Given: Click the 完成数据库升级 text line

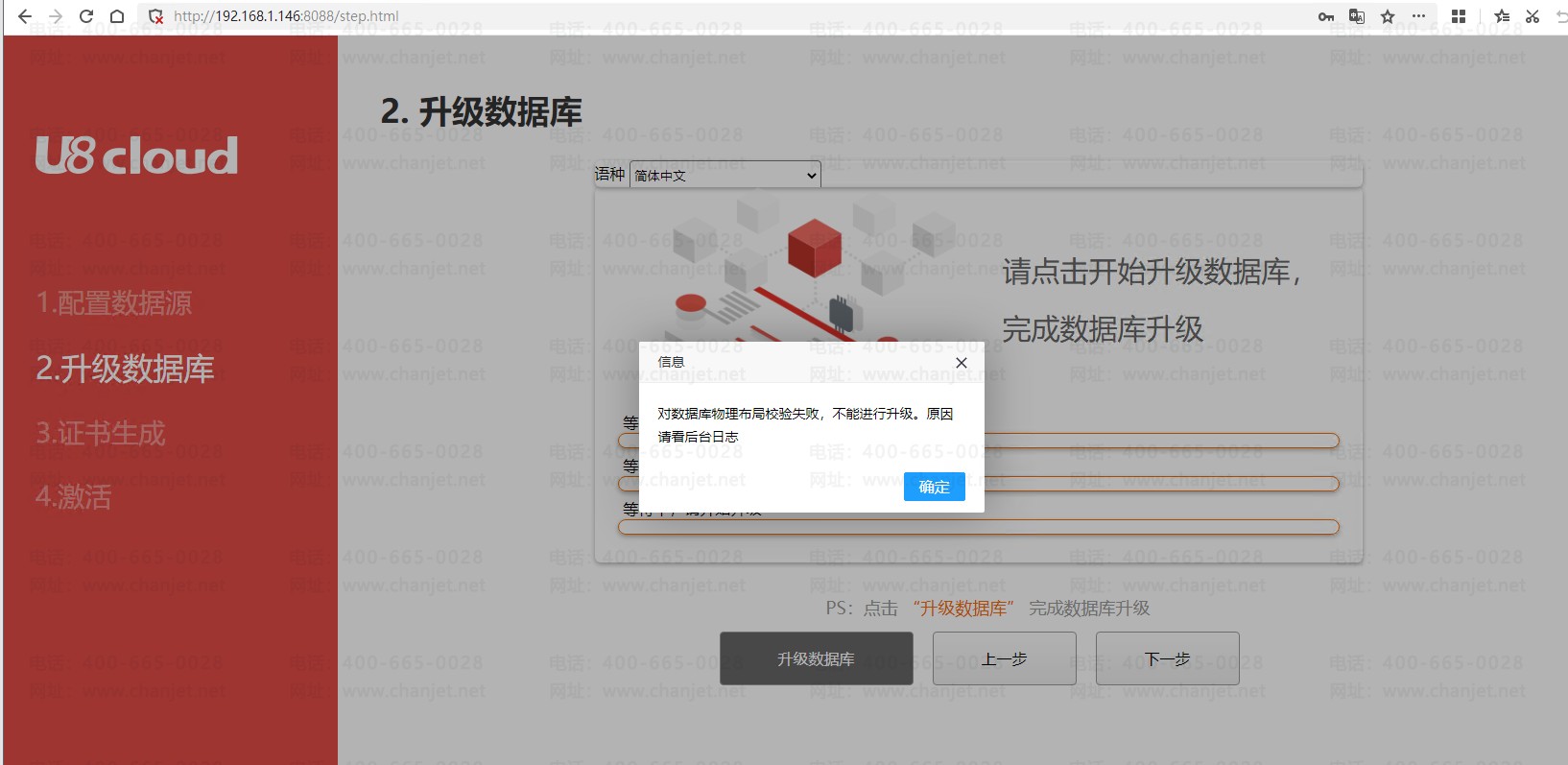Looking at the screenshot, I should [1103, 329].
